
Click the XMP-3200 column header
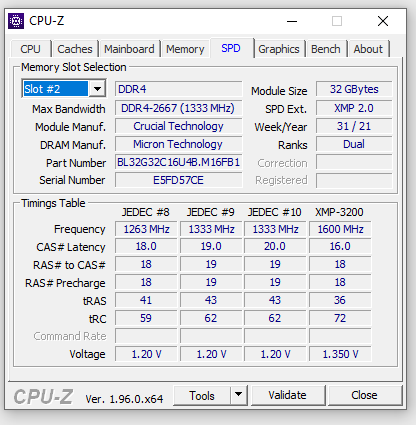(339, 212)
